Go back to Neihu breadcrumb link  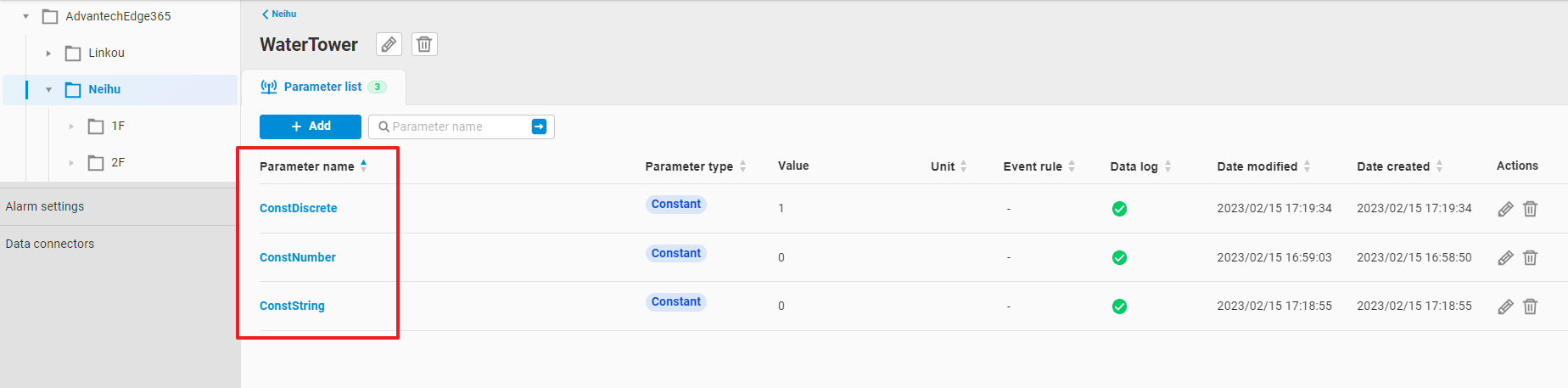[x=280, y=14]
